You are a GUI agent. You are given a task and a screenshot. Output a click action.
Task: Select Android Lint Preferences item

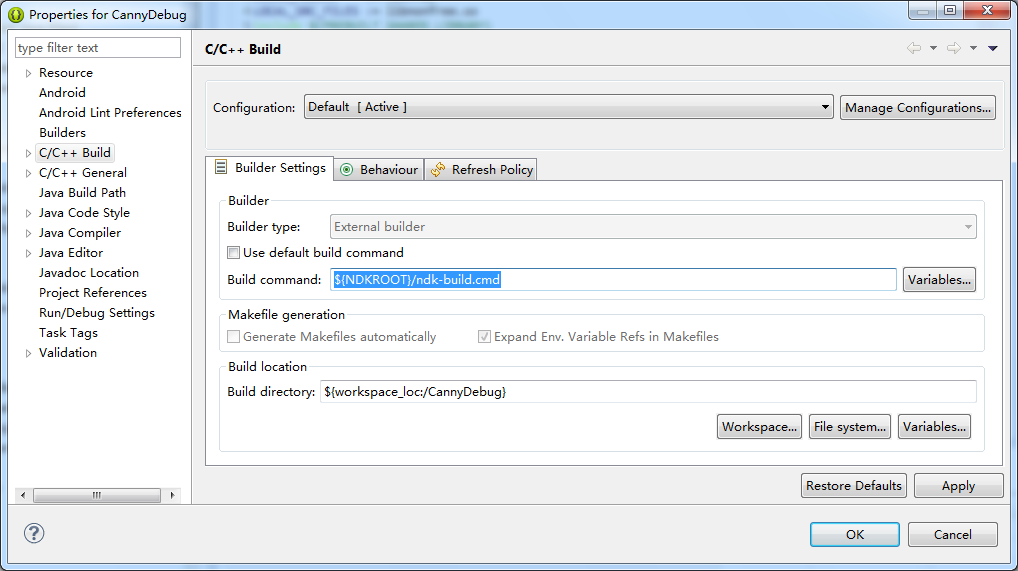coord(110,113)
